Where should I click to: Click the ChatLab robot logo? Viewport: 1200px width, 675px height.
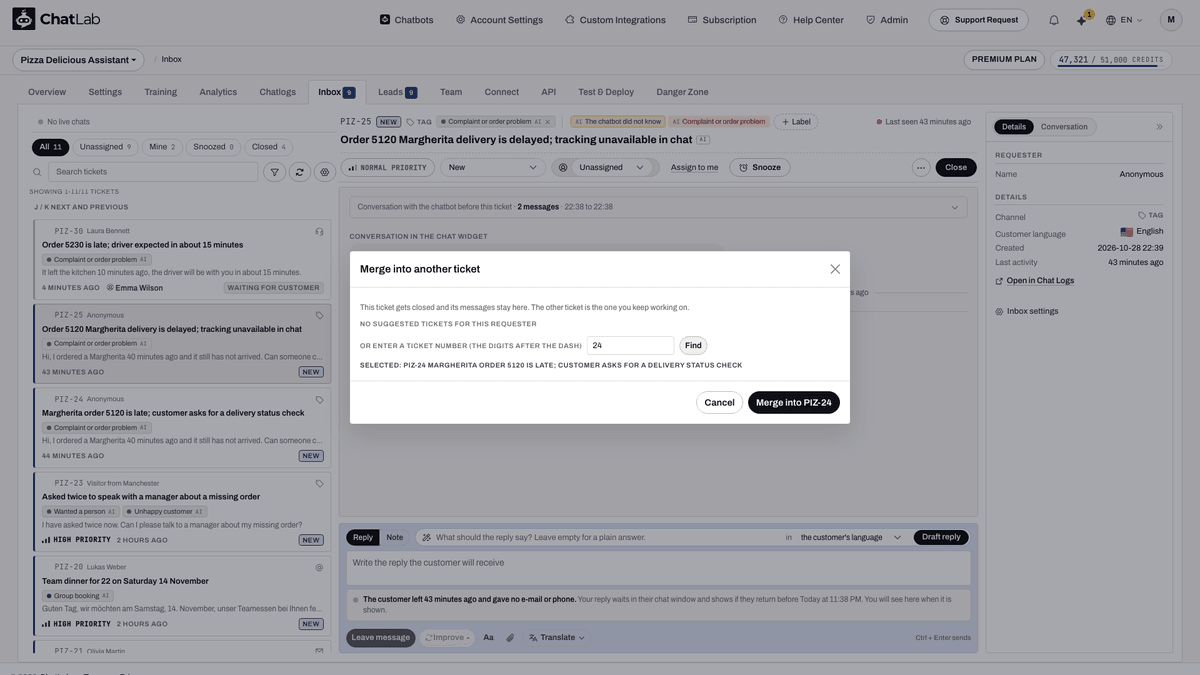click(x=24, y=19)
